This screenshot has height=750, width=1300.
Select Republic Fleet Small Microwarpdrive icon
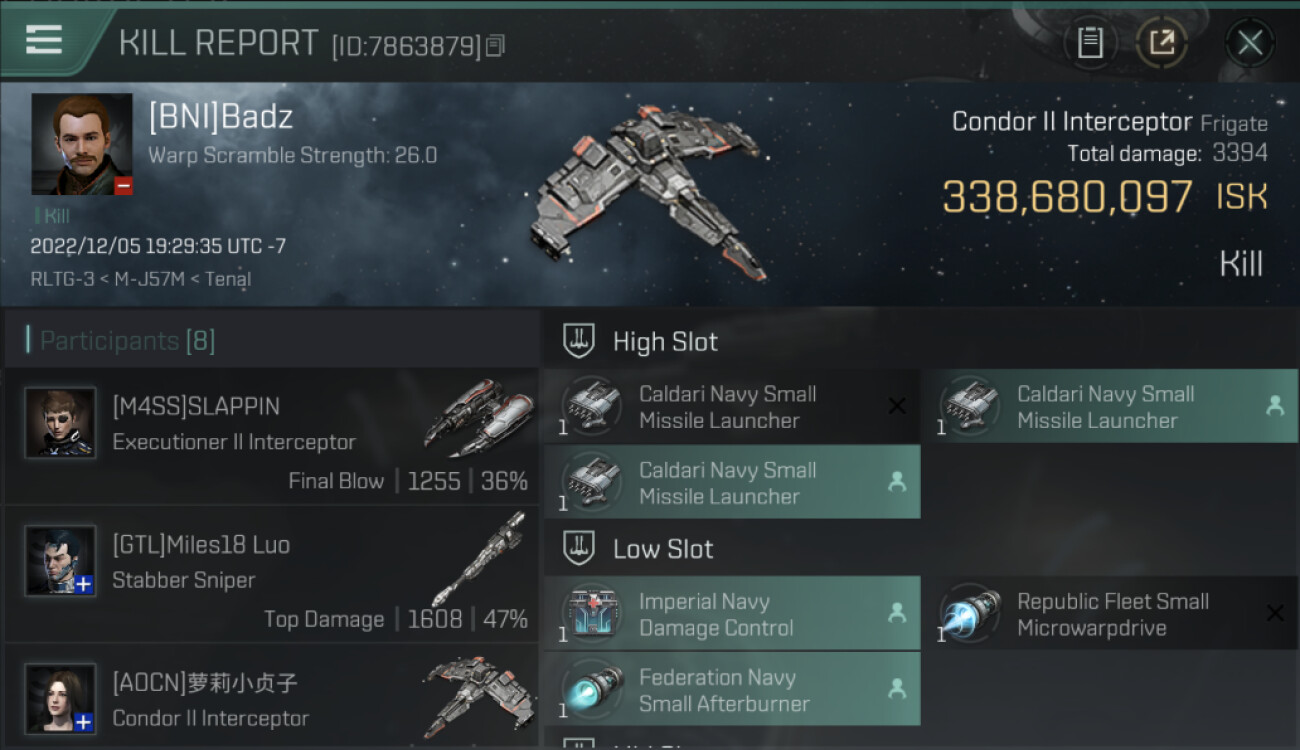pos(971,614)
